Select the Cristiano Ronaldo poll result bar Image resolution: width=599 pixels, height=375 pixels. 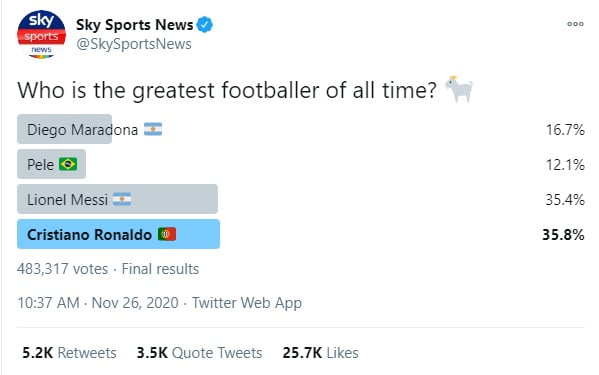pyautogui.click(x=118, y=234)
